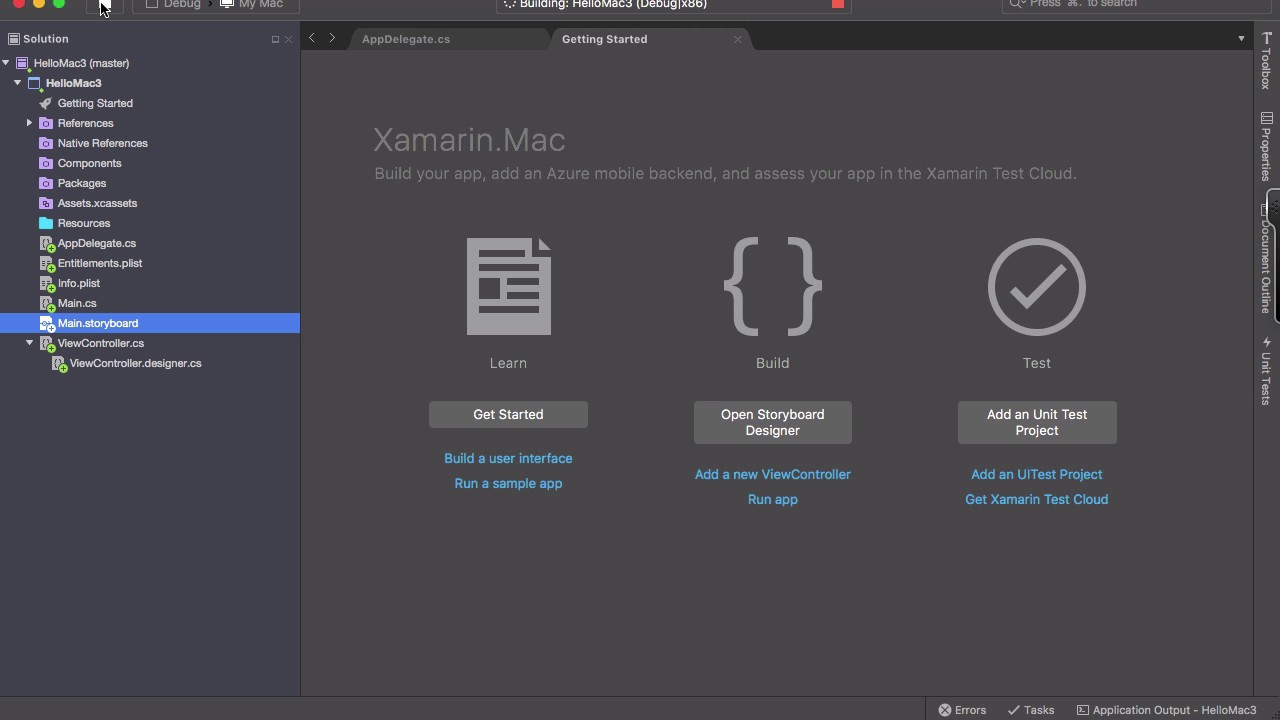This screenshot has width=1280, height=720.
Task: Click the Learn document icon
Action: tap(508, 286)
